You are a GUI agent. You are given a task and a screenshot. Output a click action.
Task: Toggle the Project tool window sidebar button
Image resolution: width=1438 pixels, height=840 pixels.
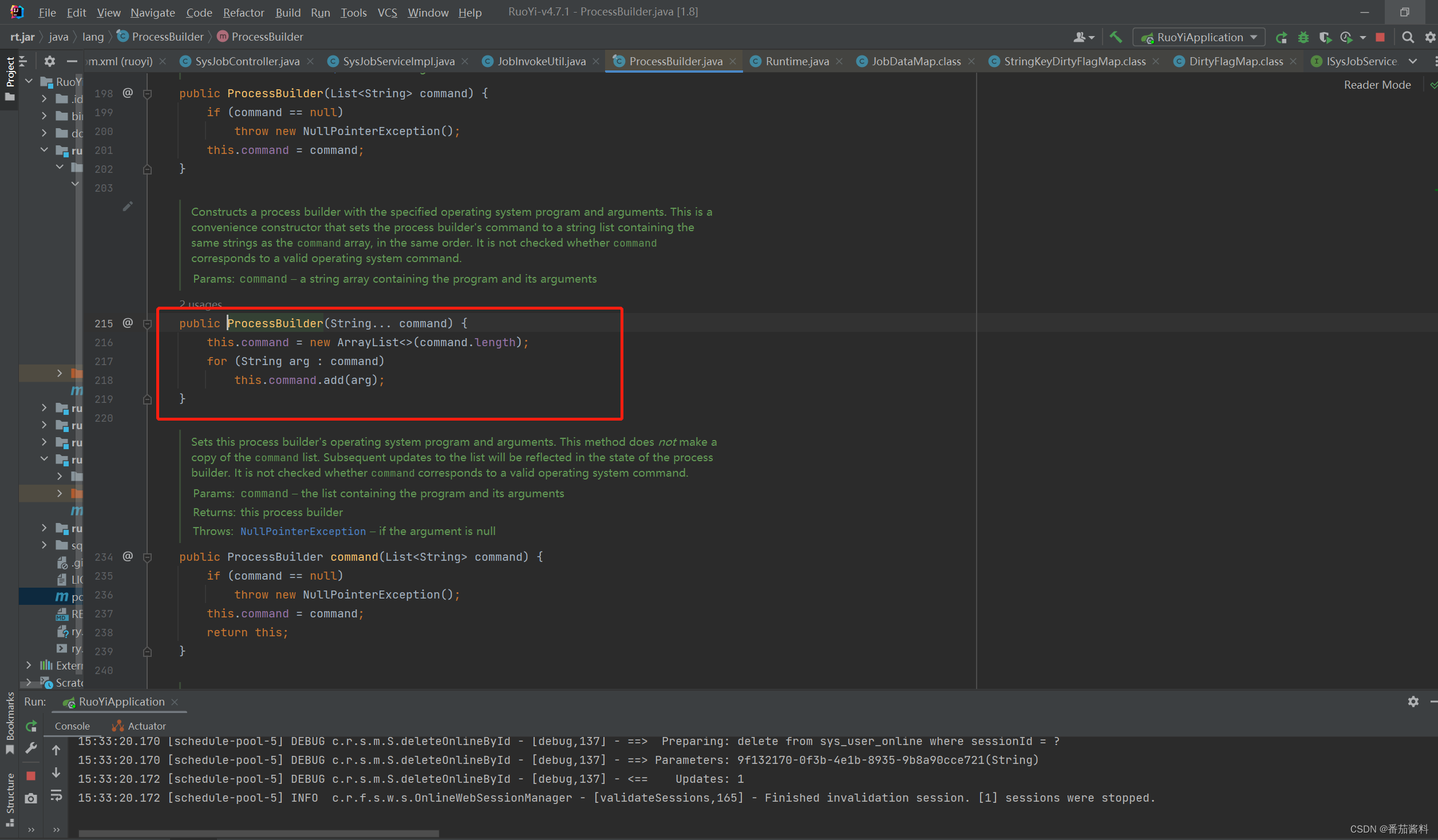[x=10, y=79]
